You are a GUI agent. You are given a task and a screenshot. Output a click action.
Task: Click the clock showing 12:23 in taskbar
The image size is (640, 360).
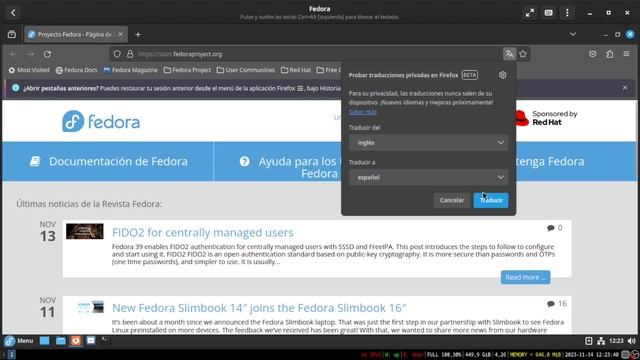(x=616, y=341)
